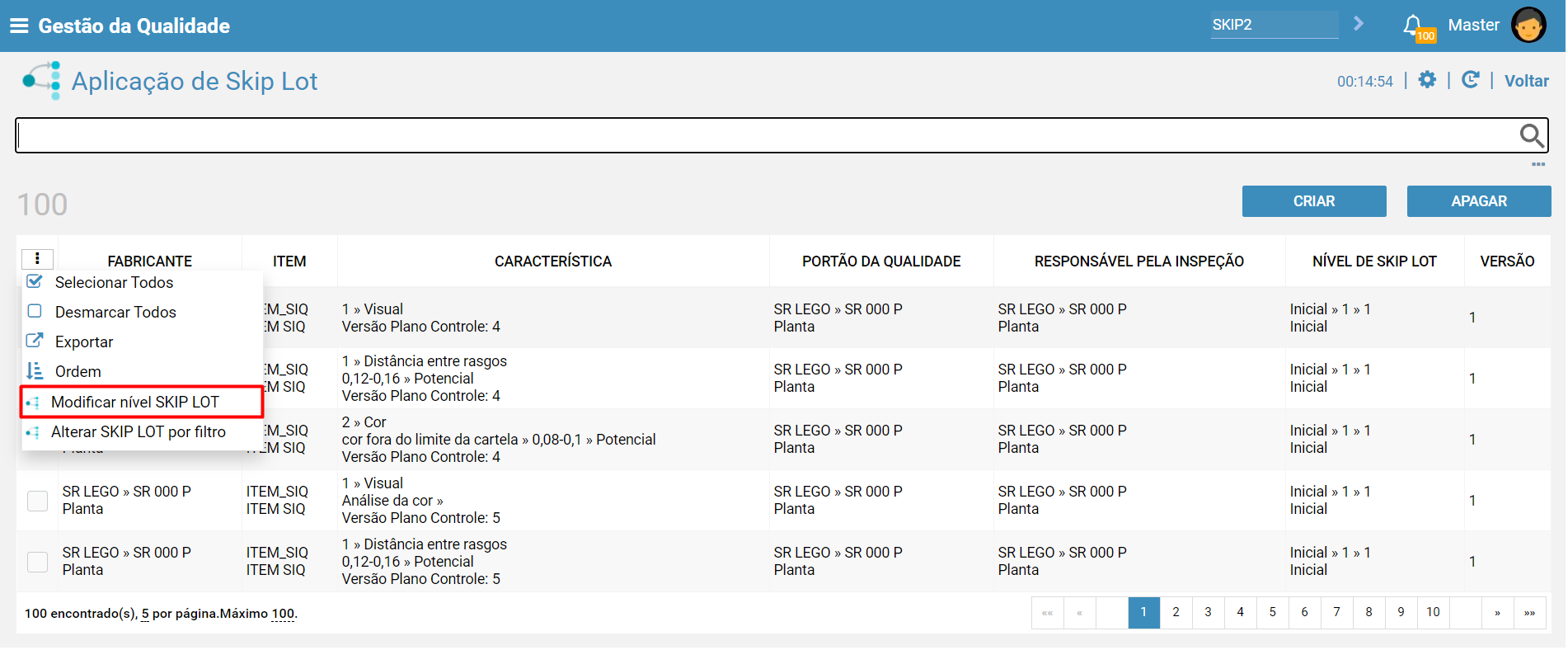Click NÍVEL DE SKIP LOT column header
Image resolution: width=1568 pixels, height=650 pixels.
click(1374, 261)
